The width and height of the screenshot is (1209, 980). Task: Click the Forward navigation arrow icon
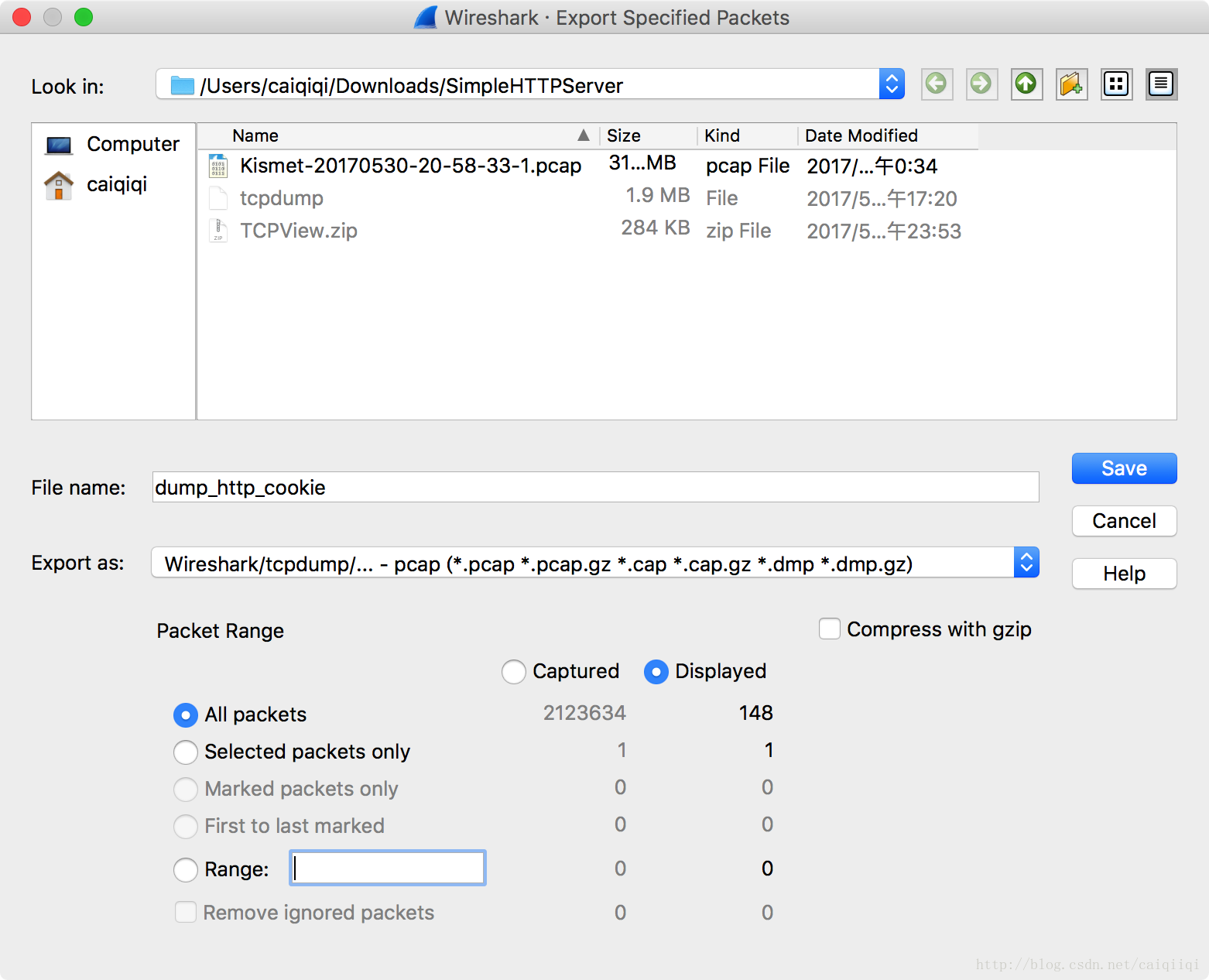pos(981,84)
